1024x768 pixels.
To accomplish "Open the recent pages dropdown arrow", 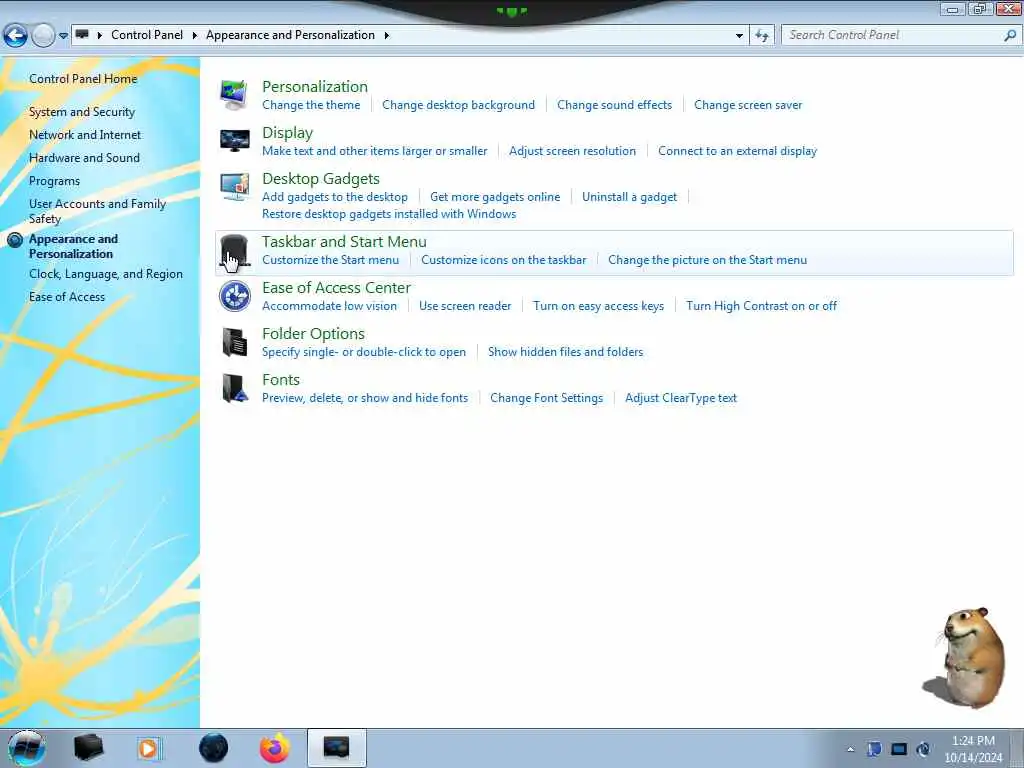I will [63, 36].
